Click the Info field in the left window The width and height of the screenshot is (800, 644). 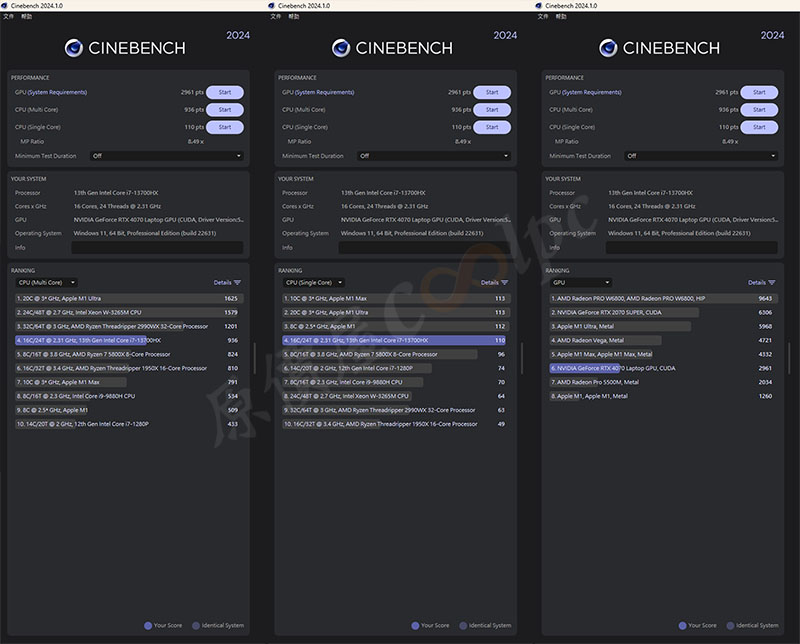point(157,247)
